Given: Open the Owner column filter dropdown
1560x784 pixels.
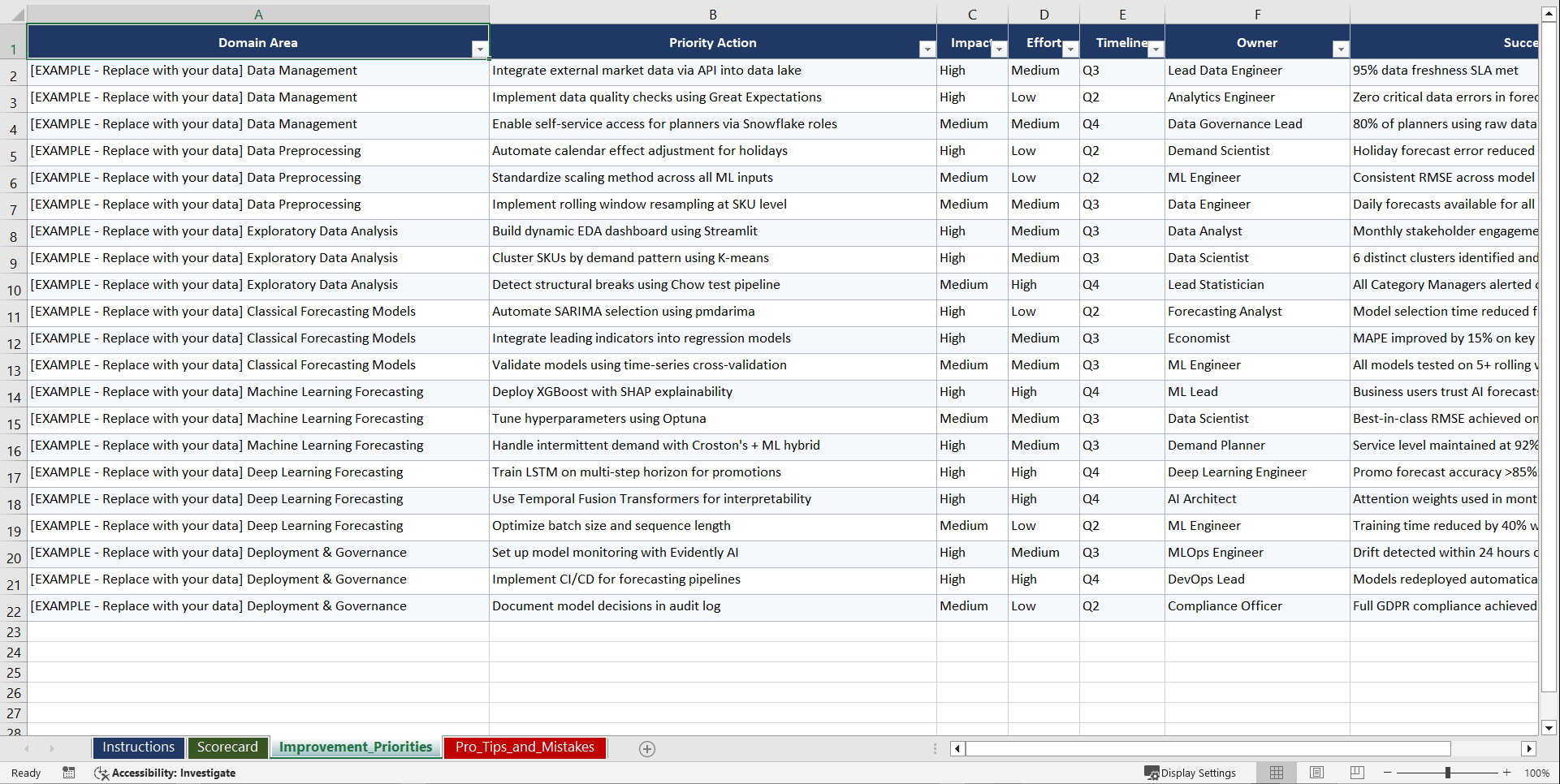Looking at the screenshot, I should pos(1341,50).
